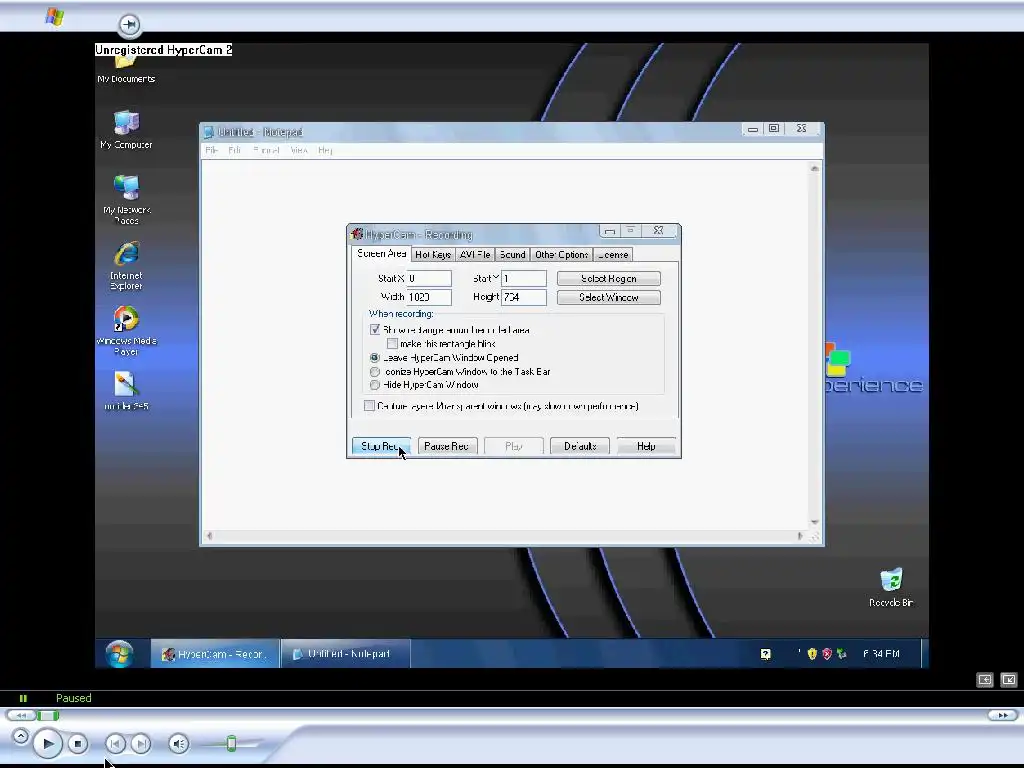Click Notepad's vertical scrollbar up arrow

[814, 168]
